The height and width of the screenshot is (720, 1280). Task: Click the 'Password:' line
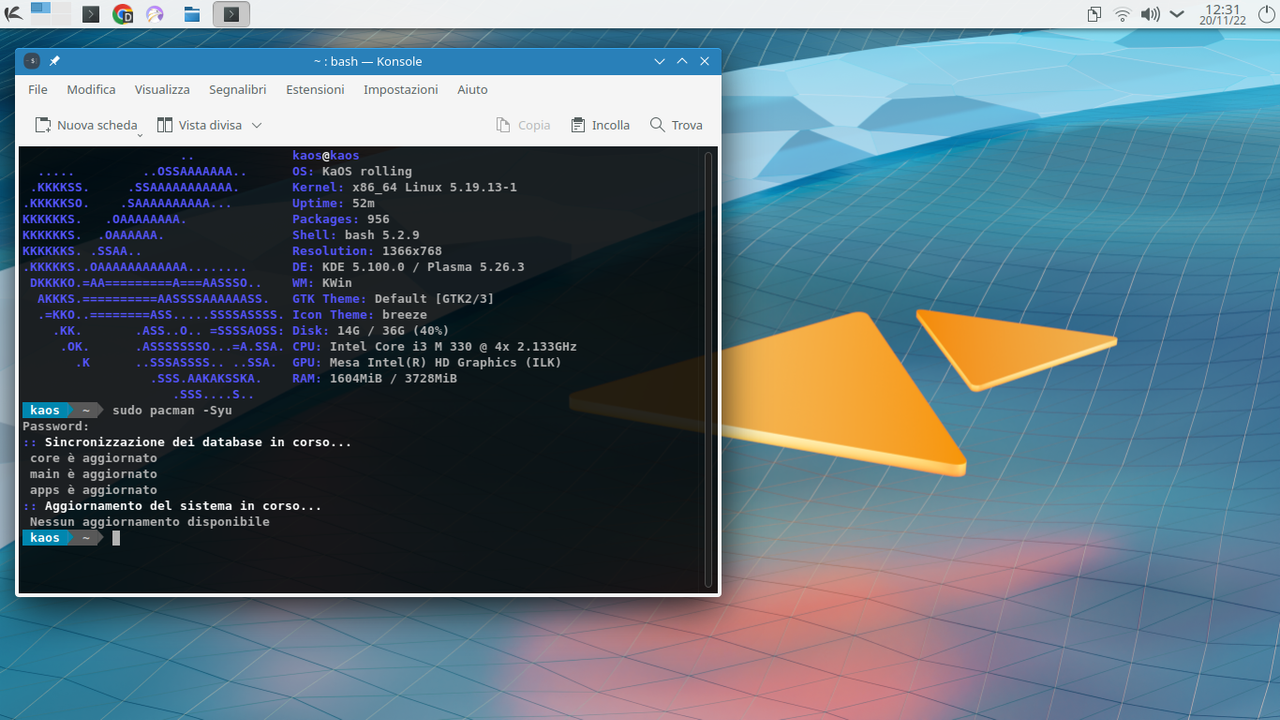[56, 426]
